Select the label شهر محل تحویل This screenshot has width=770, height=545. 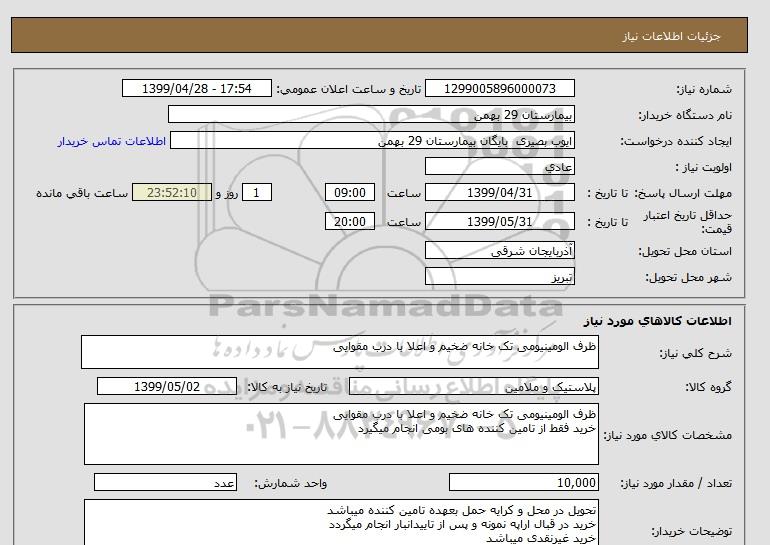(x=688, y=277)
